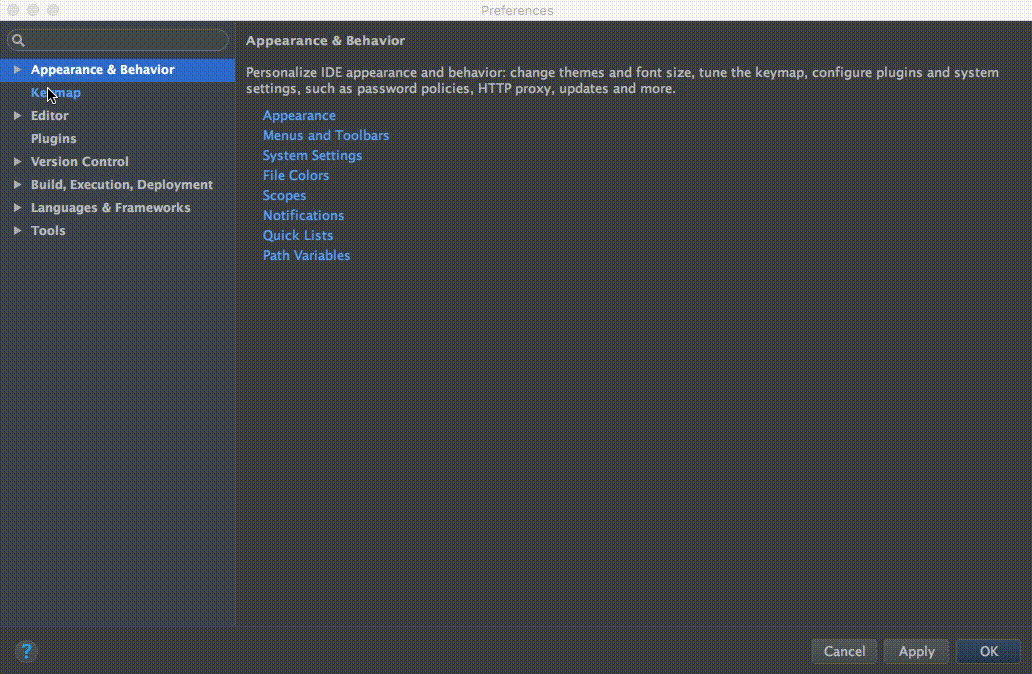1032x674 pixels.
Task: Open the Notifications link
Action: (303, 215)
